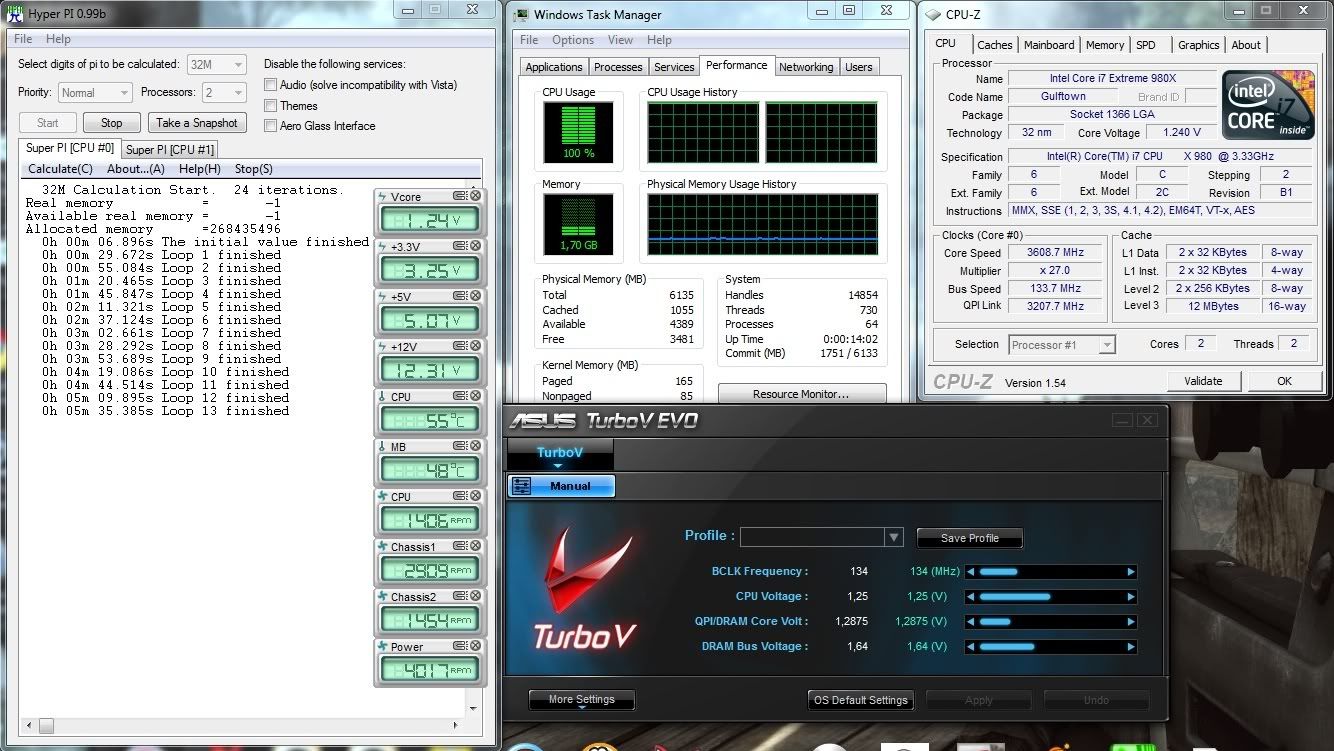Open the SPD tab in CPU-Z
Screen dimensions: 1334x751
coord(1146,45)
